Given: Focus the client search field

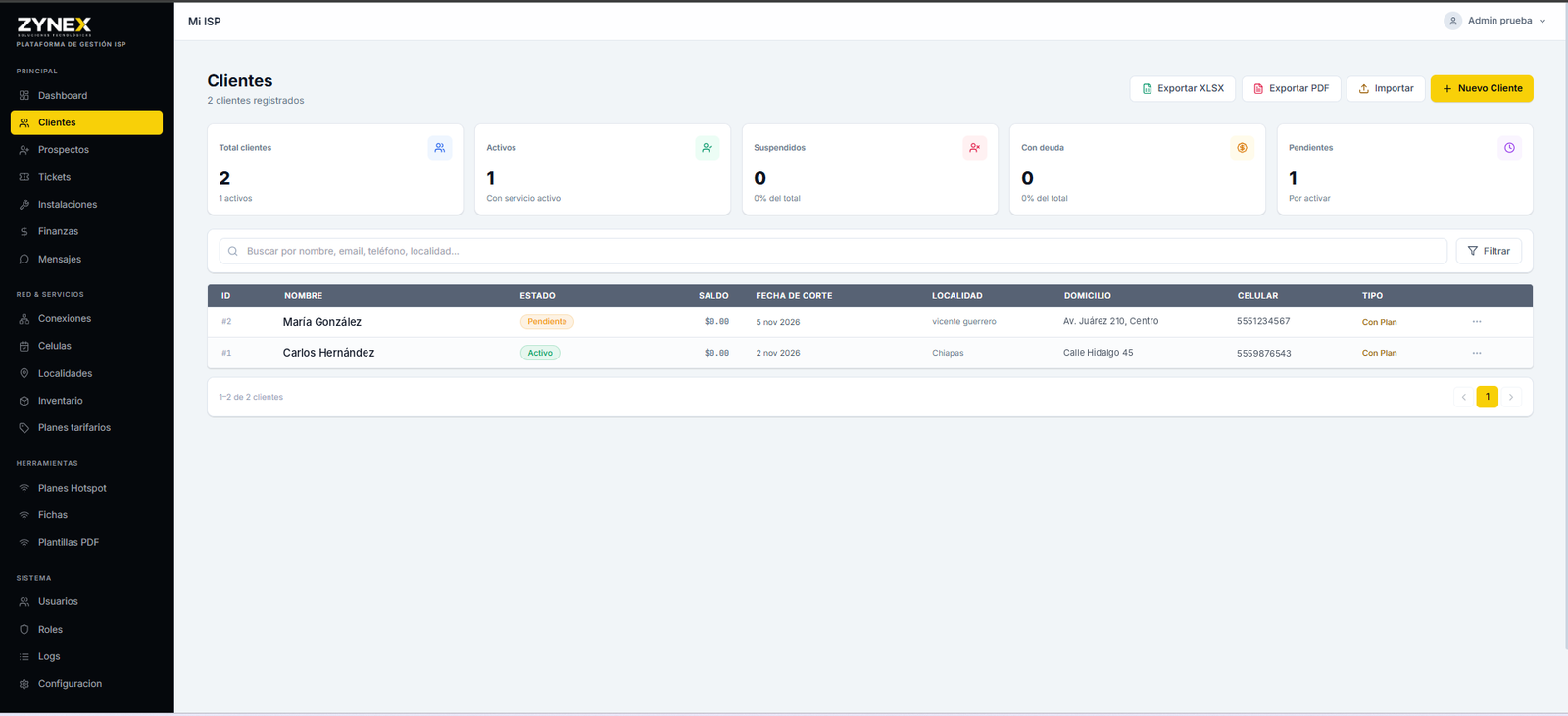Looking at the screenshot, I should [x=833, y=251].
